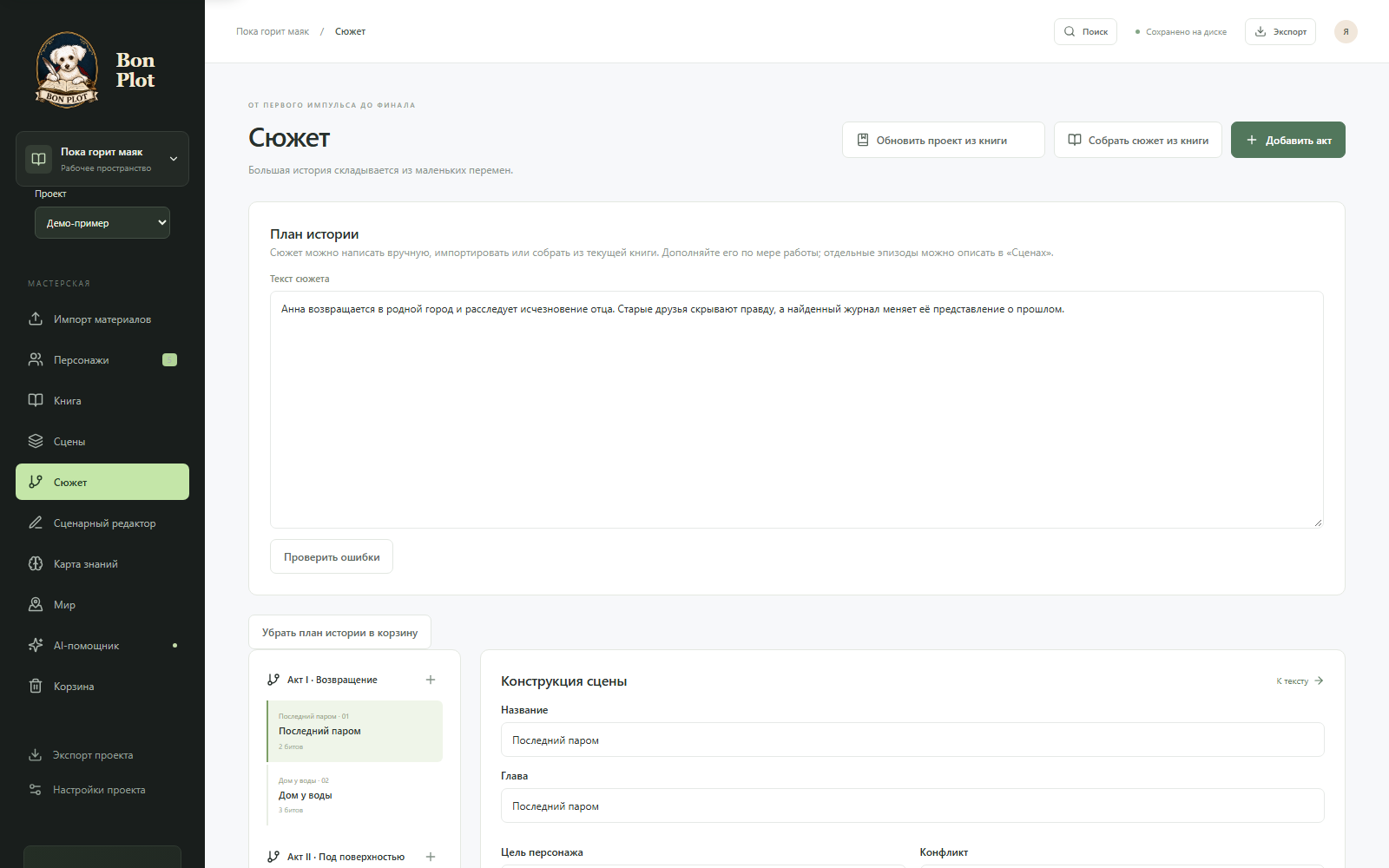Click the Собрать сюжет book icon
This screenshot has height=868, width=1389.
tap(1075, 140)
